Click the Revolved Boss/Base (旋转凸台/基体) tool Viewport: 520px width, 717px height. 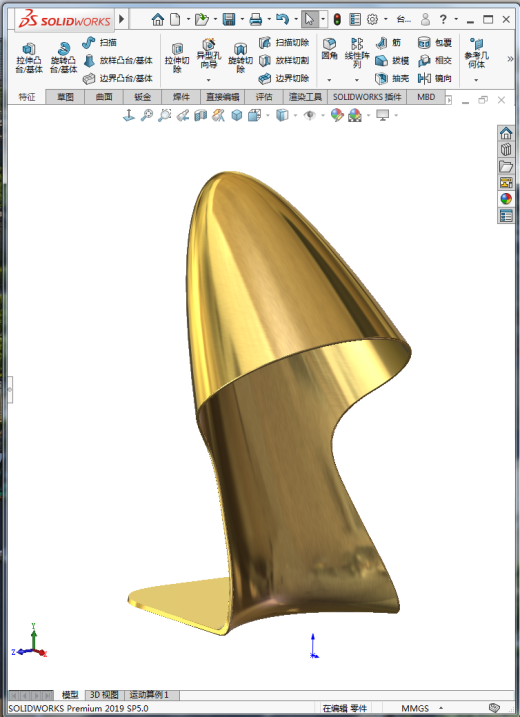[64, 58]
